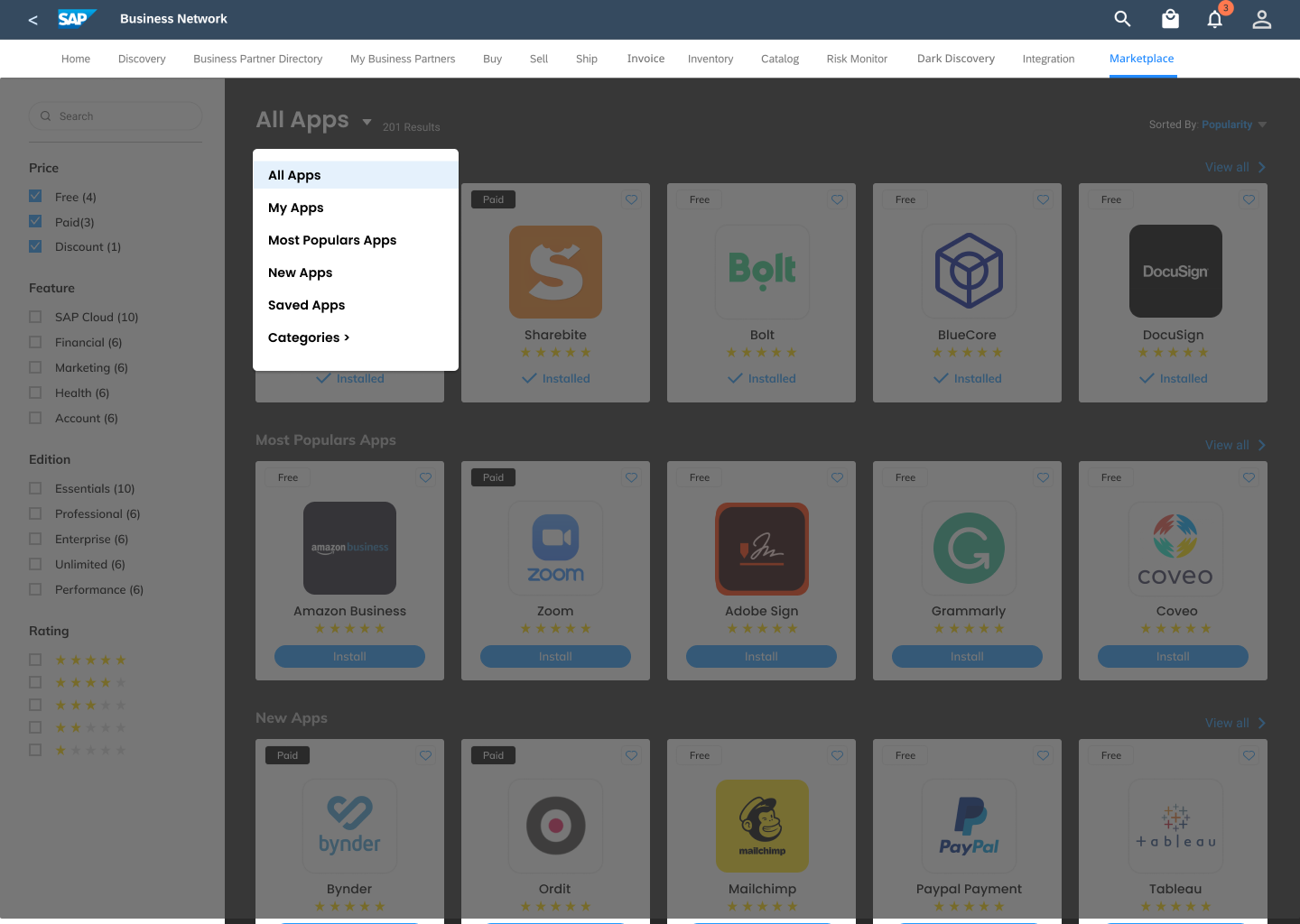Uncheck the Discount (1) filter
This screenshot has width=1300, height=924.
pyautogui.click(x=35, y=246)
